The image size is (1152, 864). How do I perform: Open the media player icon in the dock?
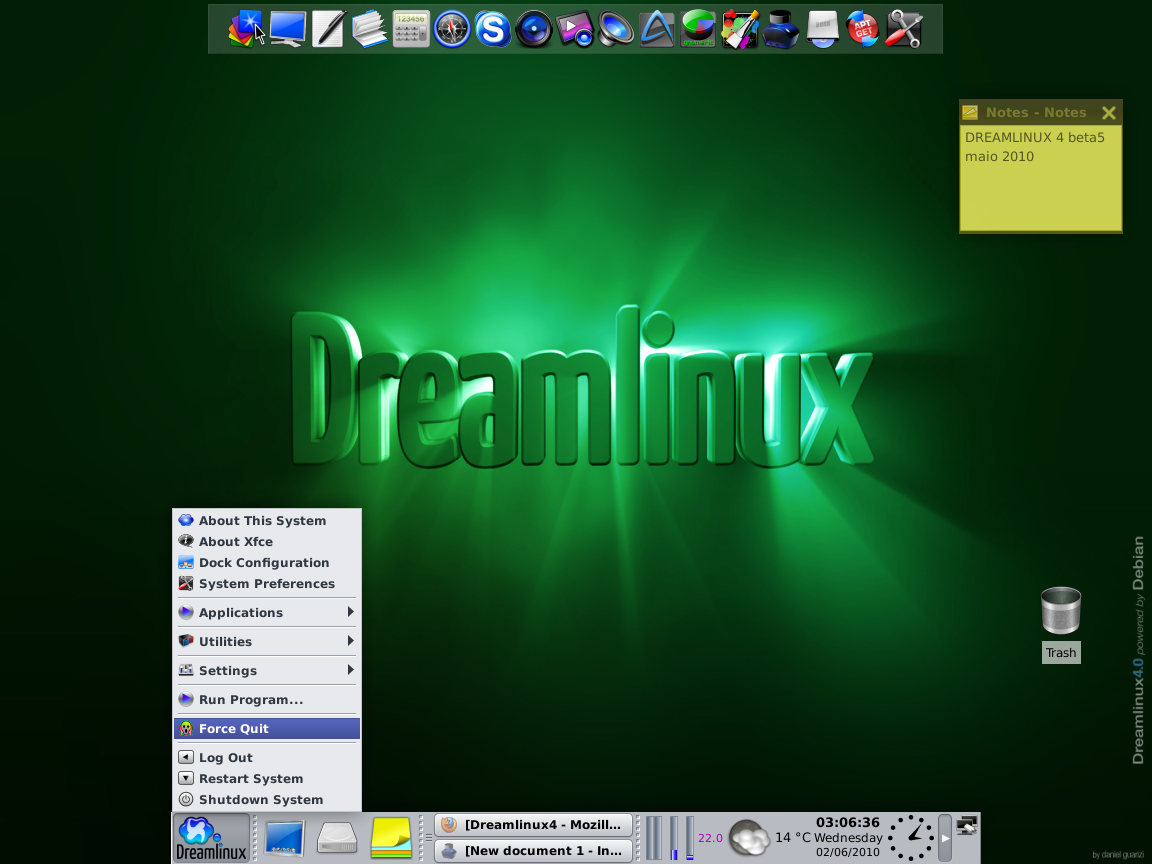(x=575, y=29)
